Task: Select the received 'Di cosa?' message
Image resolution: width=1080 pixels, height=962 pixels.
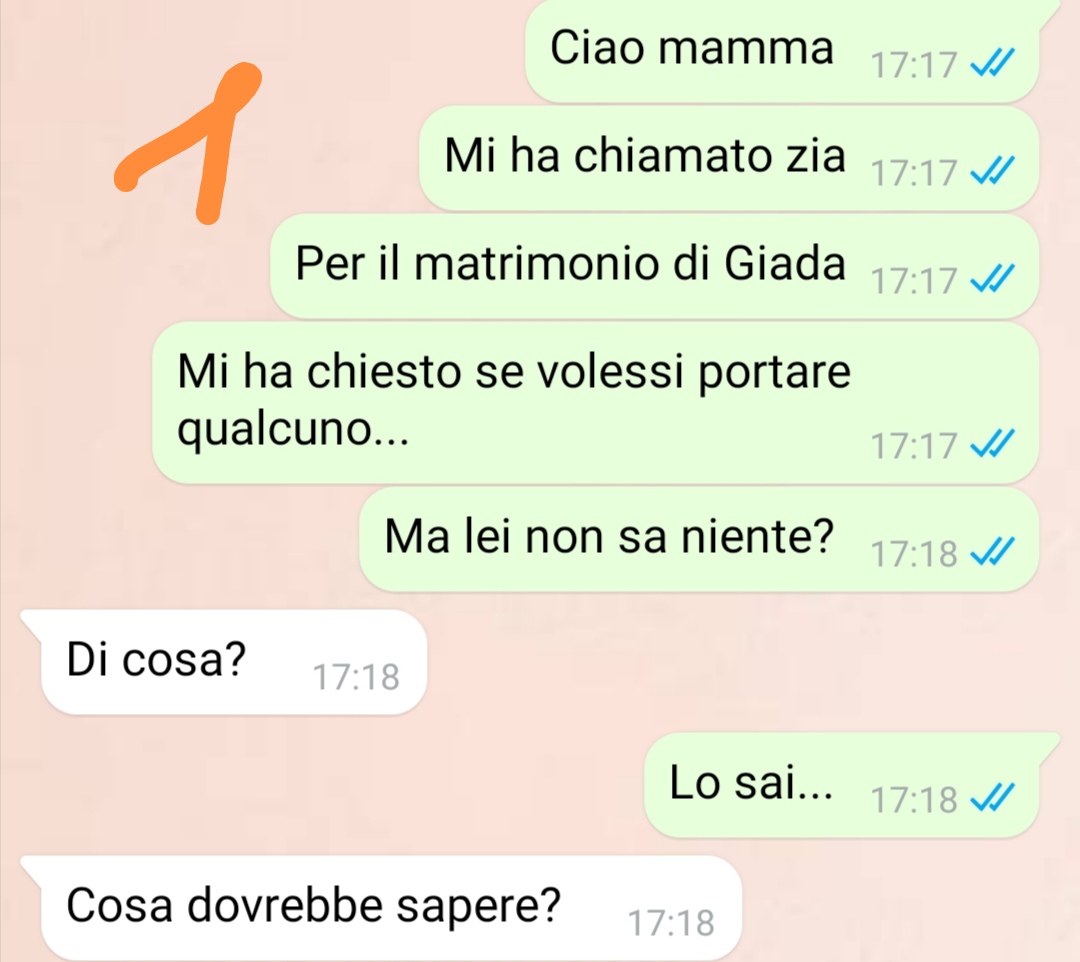Action: (224, 662)
